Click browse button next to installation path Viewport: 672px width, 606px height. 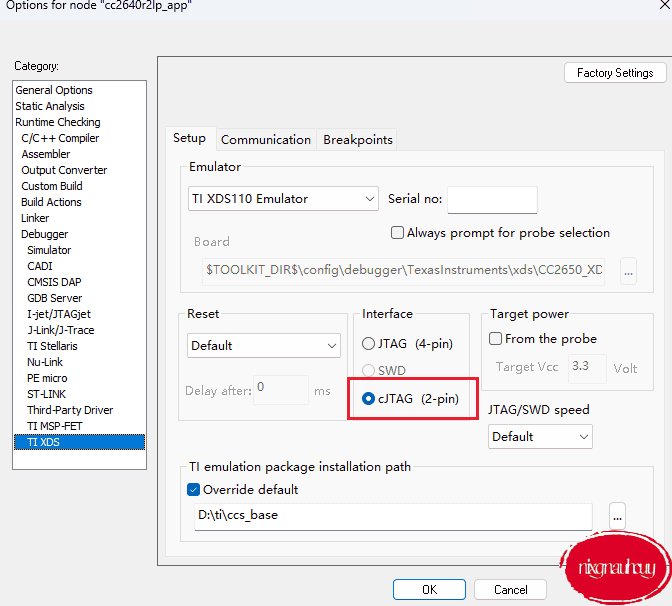point(617,516)
